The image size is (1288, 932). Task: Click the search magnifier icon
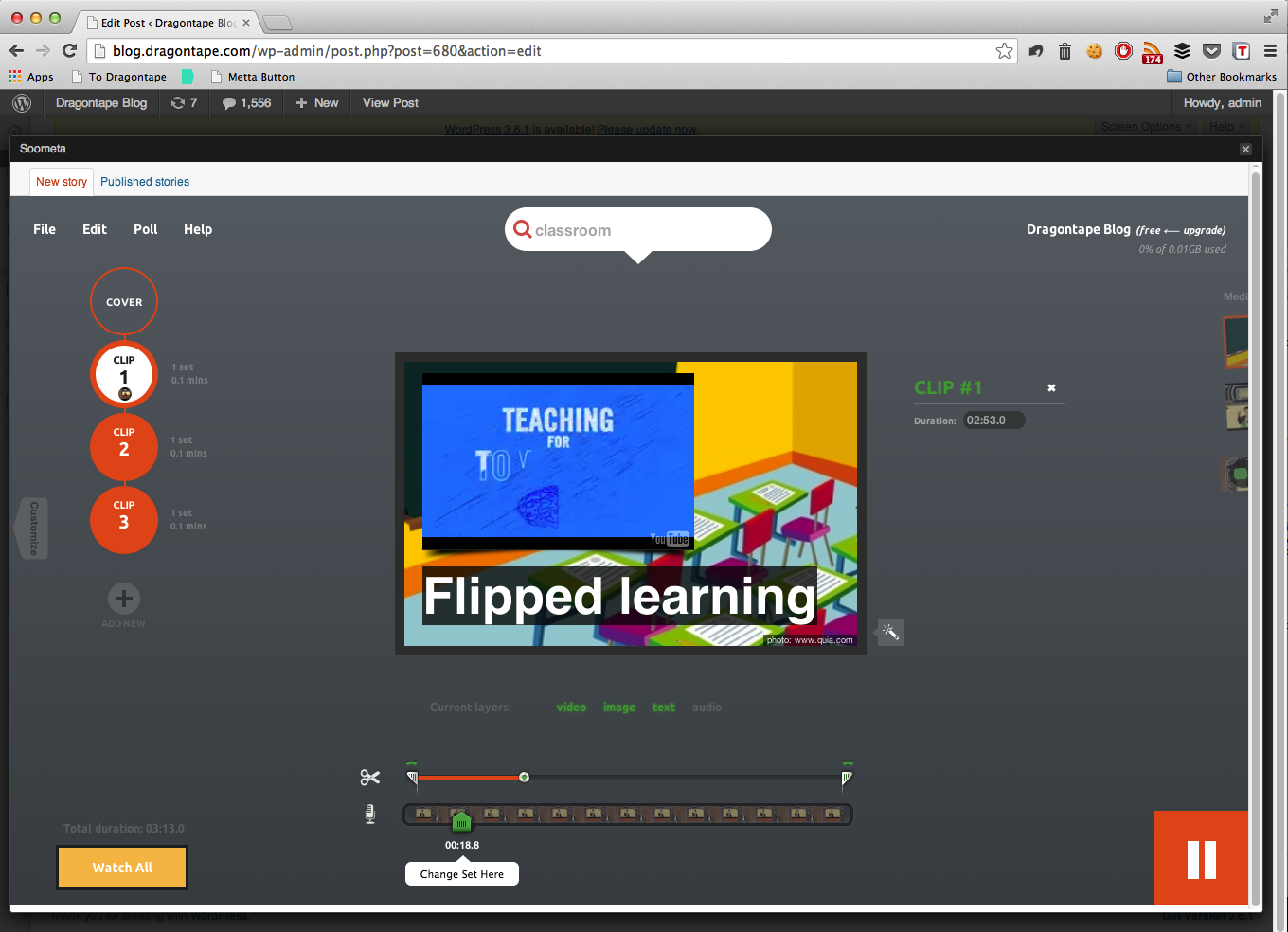click(522, 229)
